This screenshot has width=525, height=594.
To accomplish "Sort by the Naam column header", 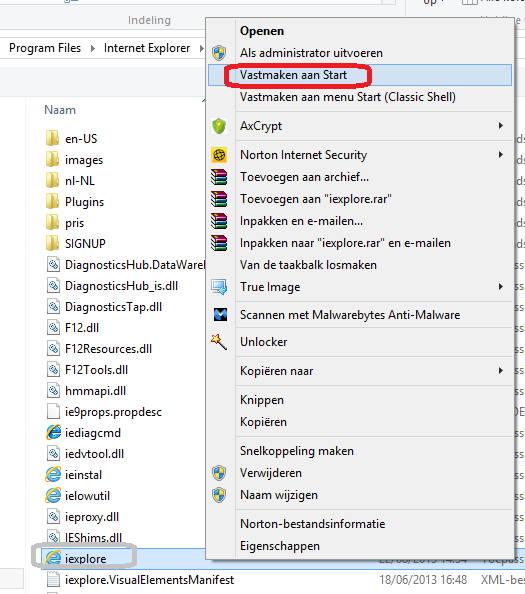I will click(60, 110).
